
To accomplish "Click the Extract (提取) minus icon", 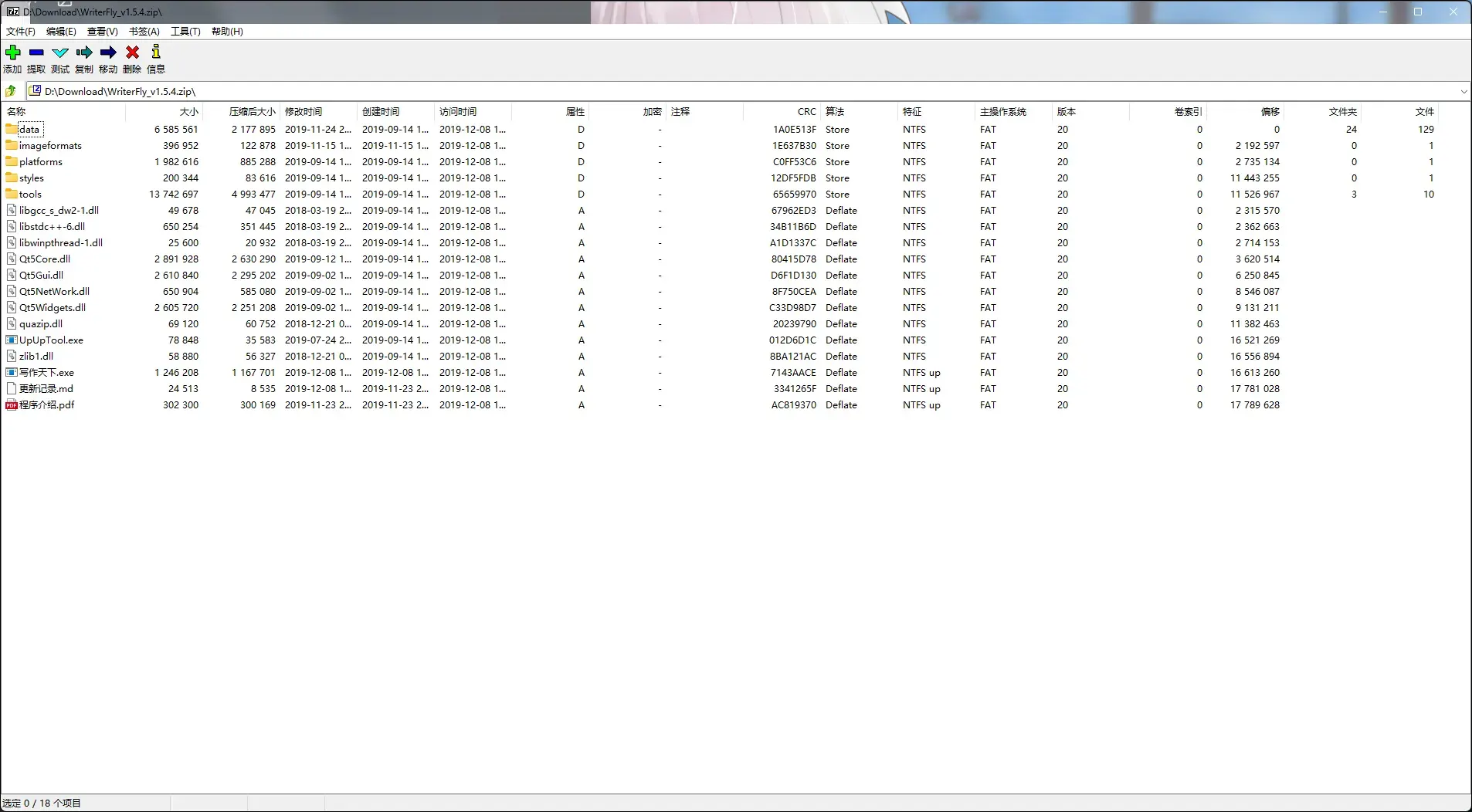I will tap(36, 52).
